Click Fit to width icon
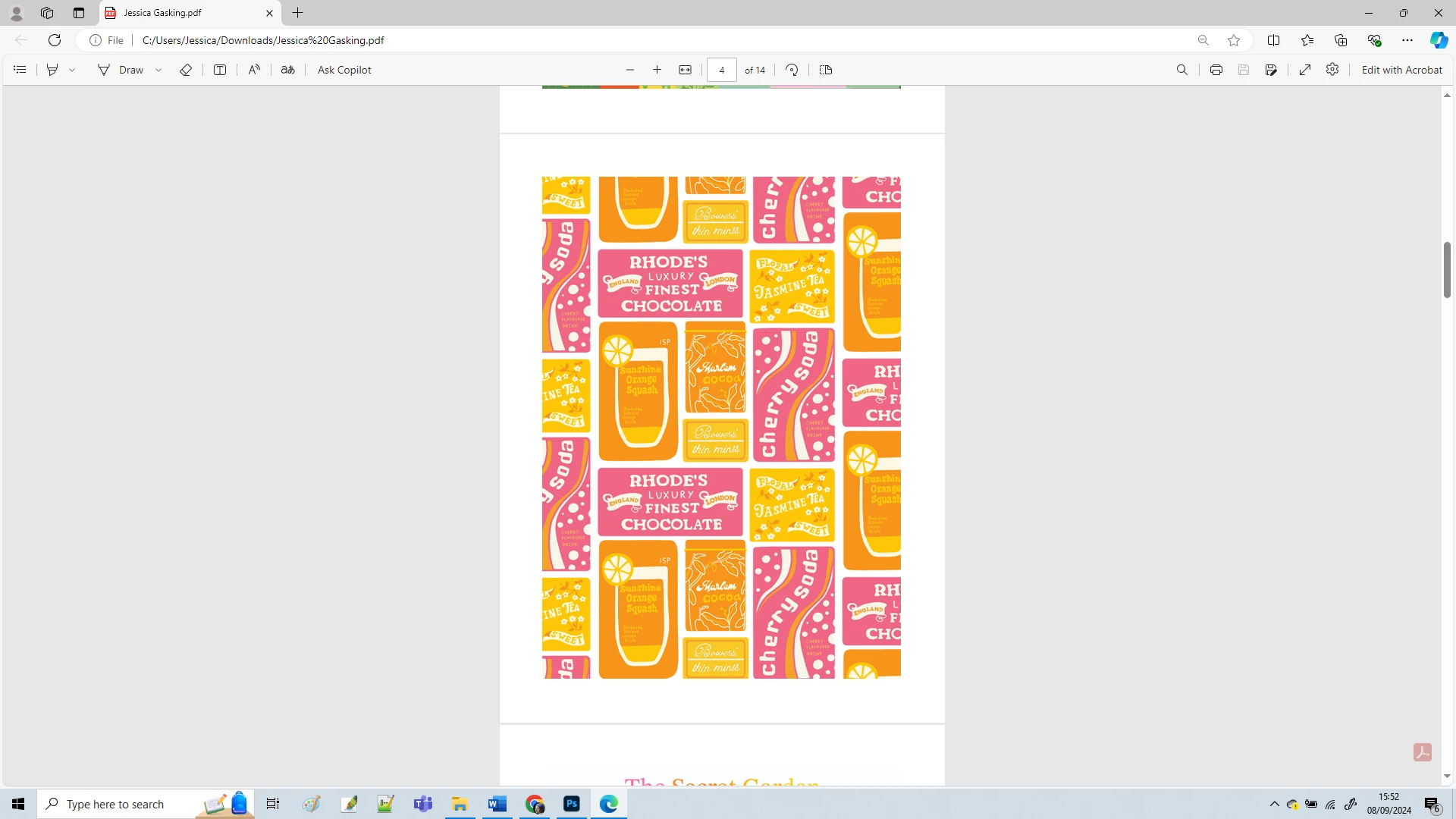This screenshot has width=1456, height=819. [x=685, y=70]
